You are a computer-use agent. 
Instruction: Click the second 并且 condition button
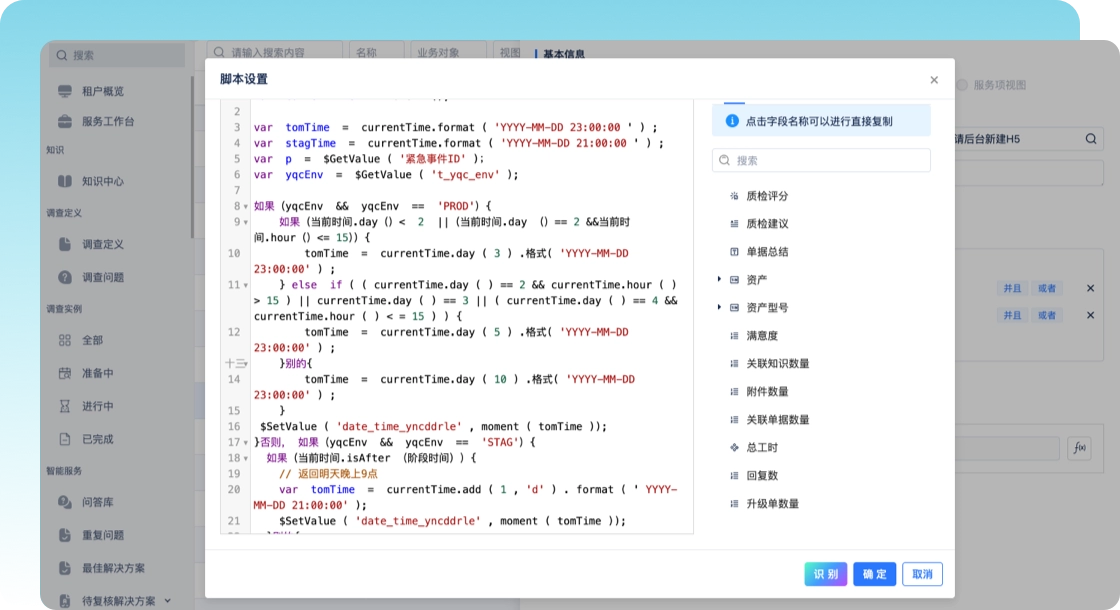pos(1012,315)
